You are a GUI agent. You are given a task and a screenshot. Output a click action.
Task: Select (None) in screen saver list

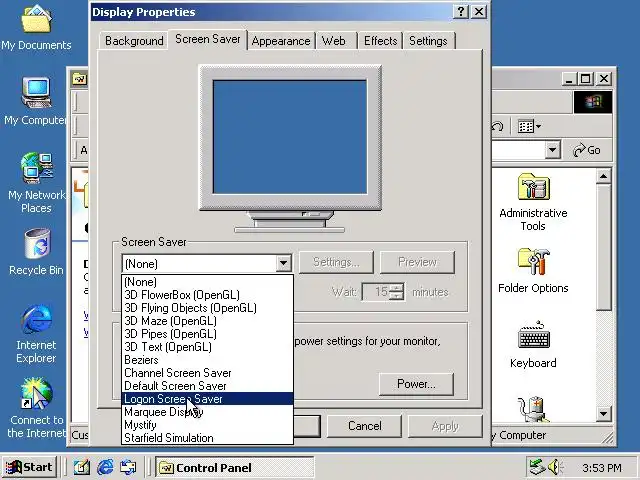(207, 282)
